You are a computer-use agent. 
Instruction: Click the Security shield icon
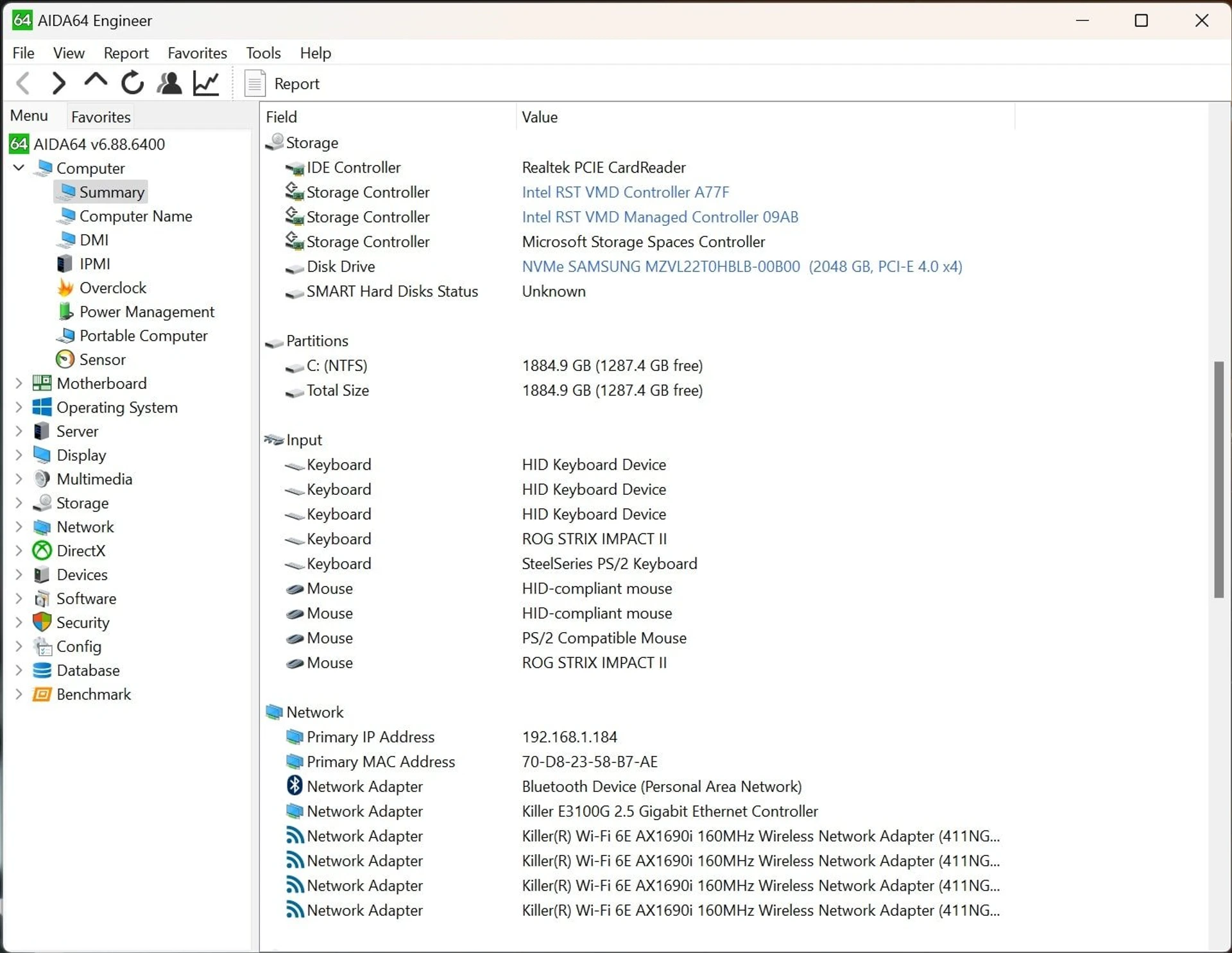(42, 622)
